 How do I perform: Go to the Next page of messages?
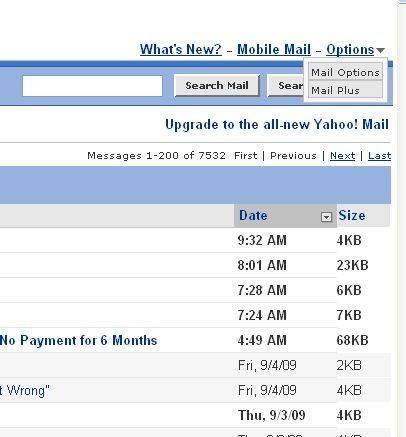point(342,156)
